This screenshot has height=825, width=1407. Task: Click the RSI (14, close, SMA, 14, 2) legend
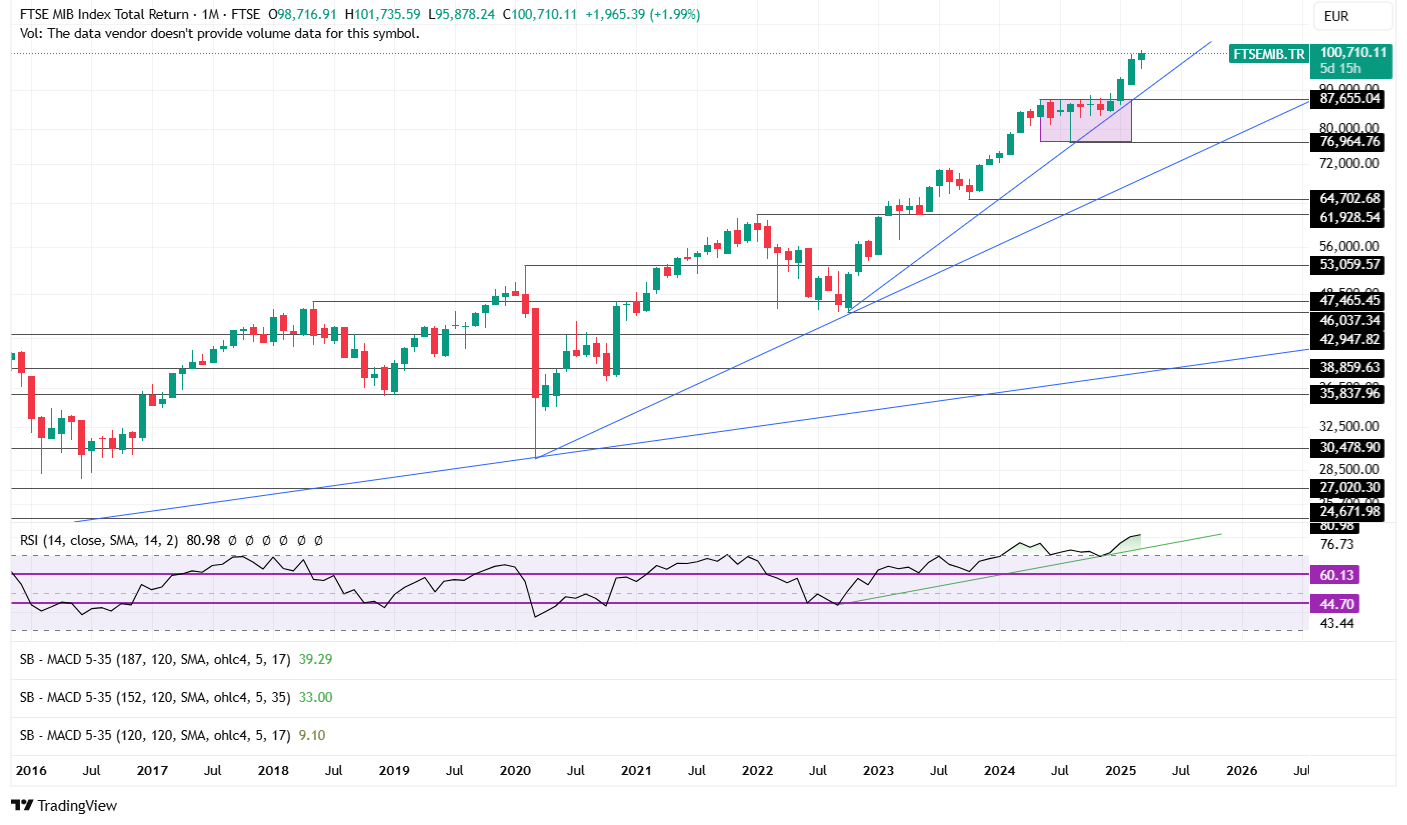pos(99,540)
